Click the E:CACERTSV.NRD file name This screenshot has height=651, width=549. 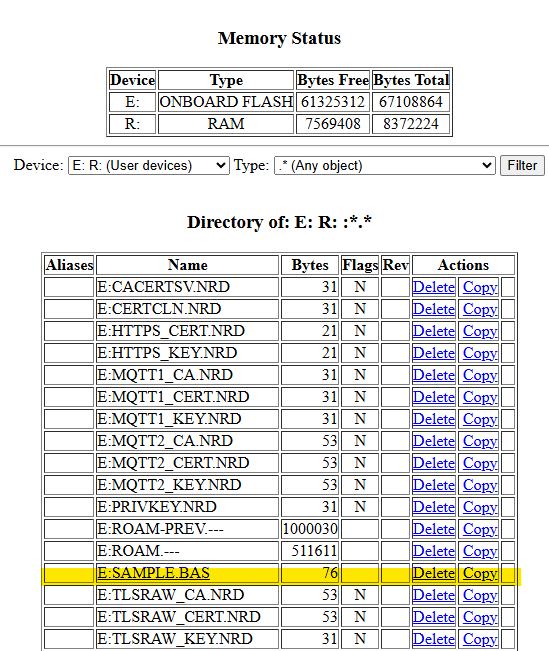(x=163, y=287)
